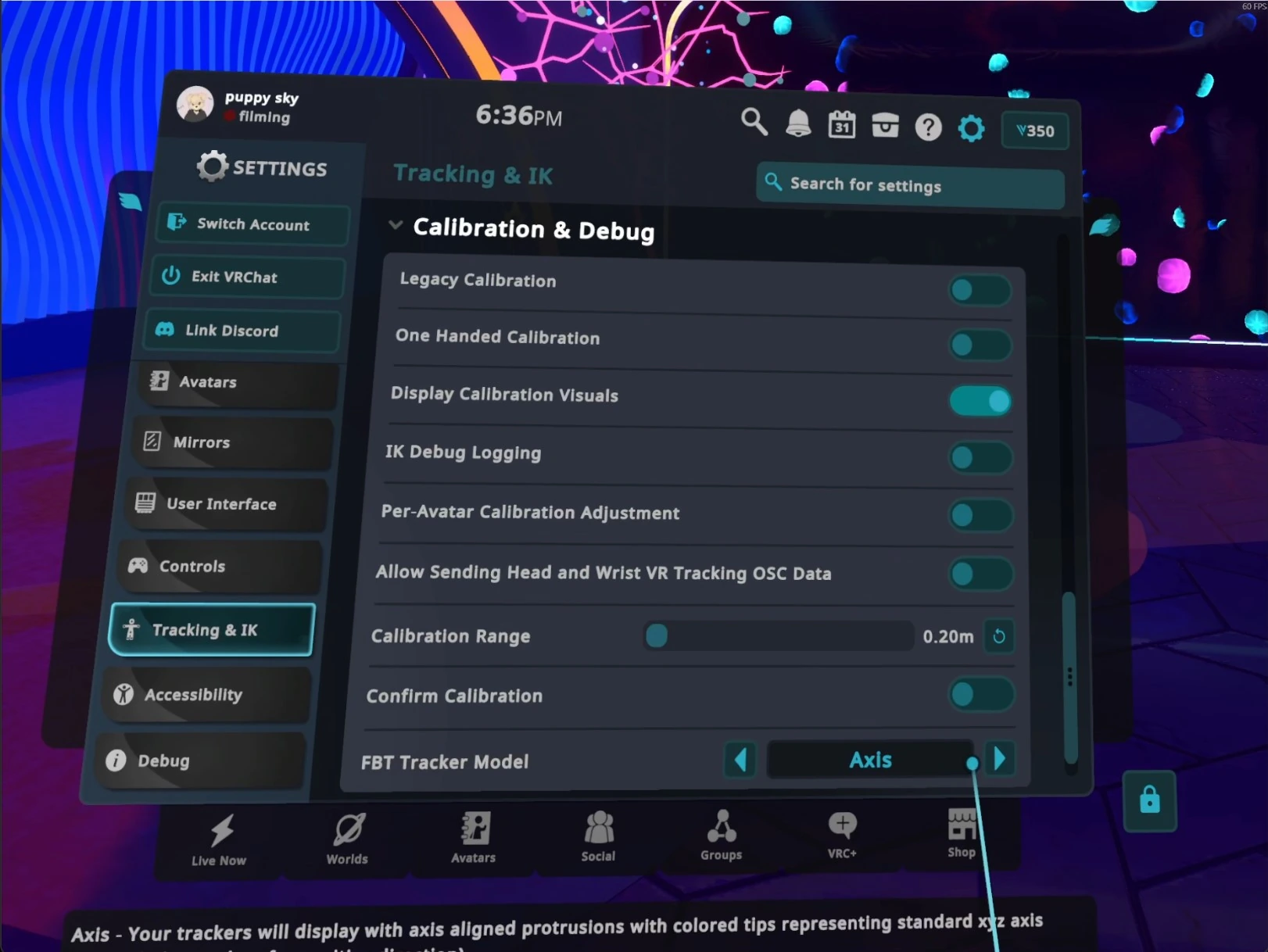Screen dimensions: 1268x952
Task: Click the Tracking & IK figure icon
Action: pyautogui.click(x=131, y=629)
